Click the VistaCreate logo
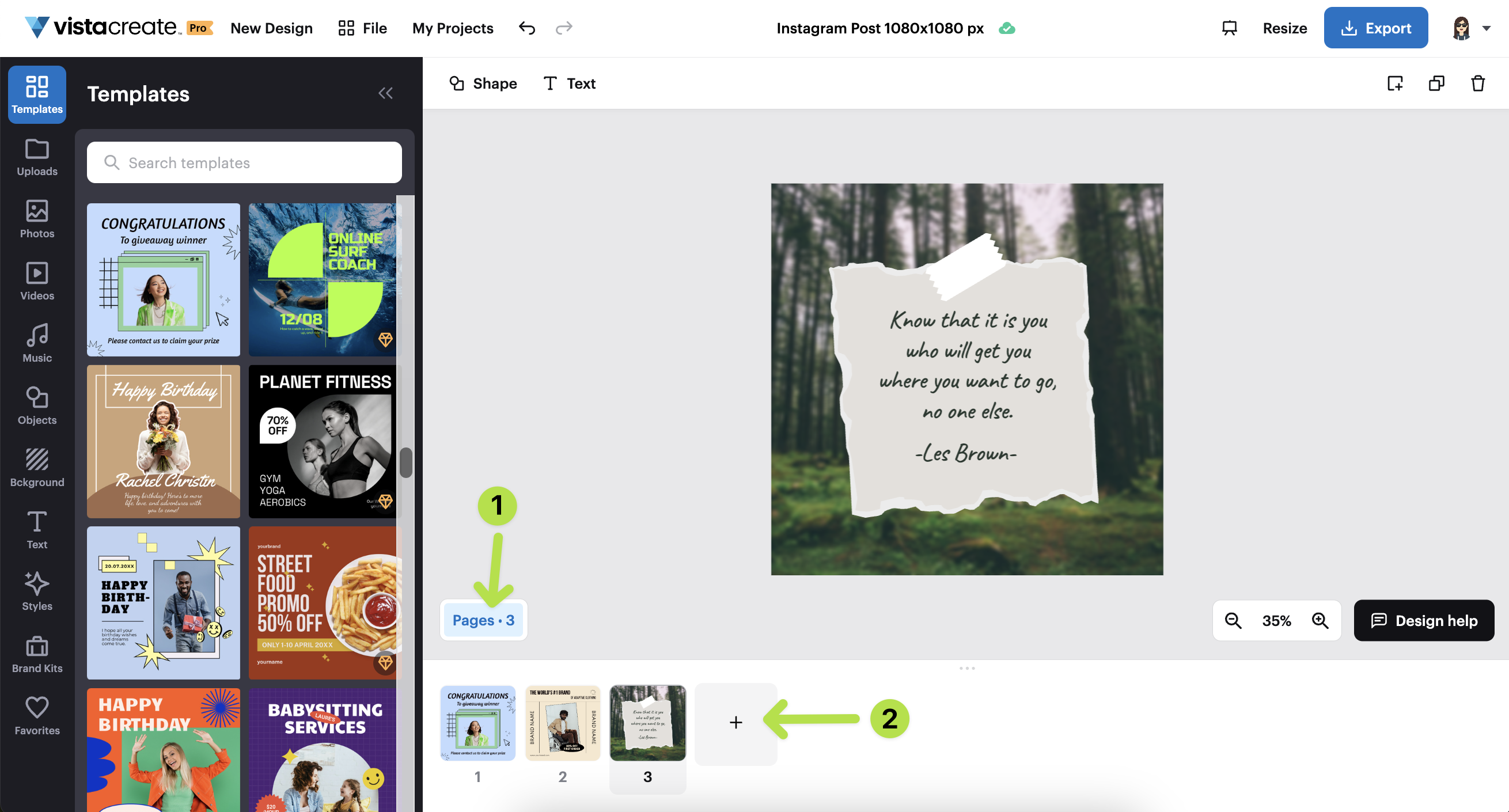 point(102,27)
